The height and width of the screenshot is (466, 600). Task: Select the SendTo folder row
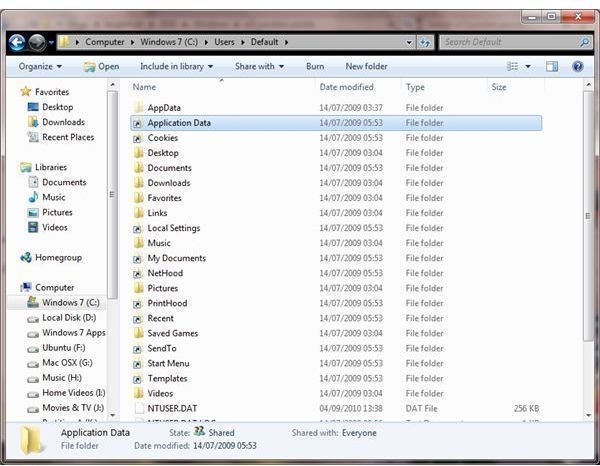click(336, 349)
